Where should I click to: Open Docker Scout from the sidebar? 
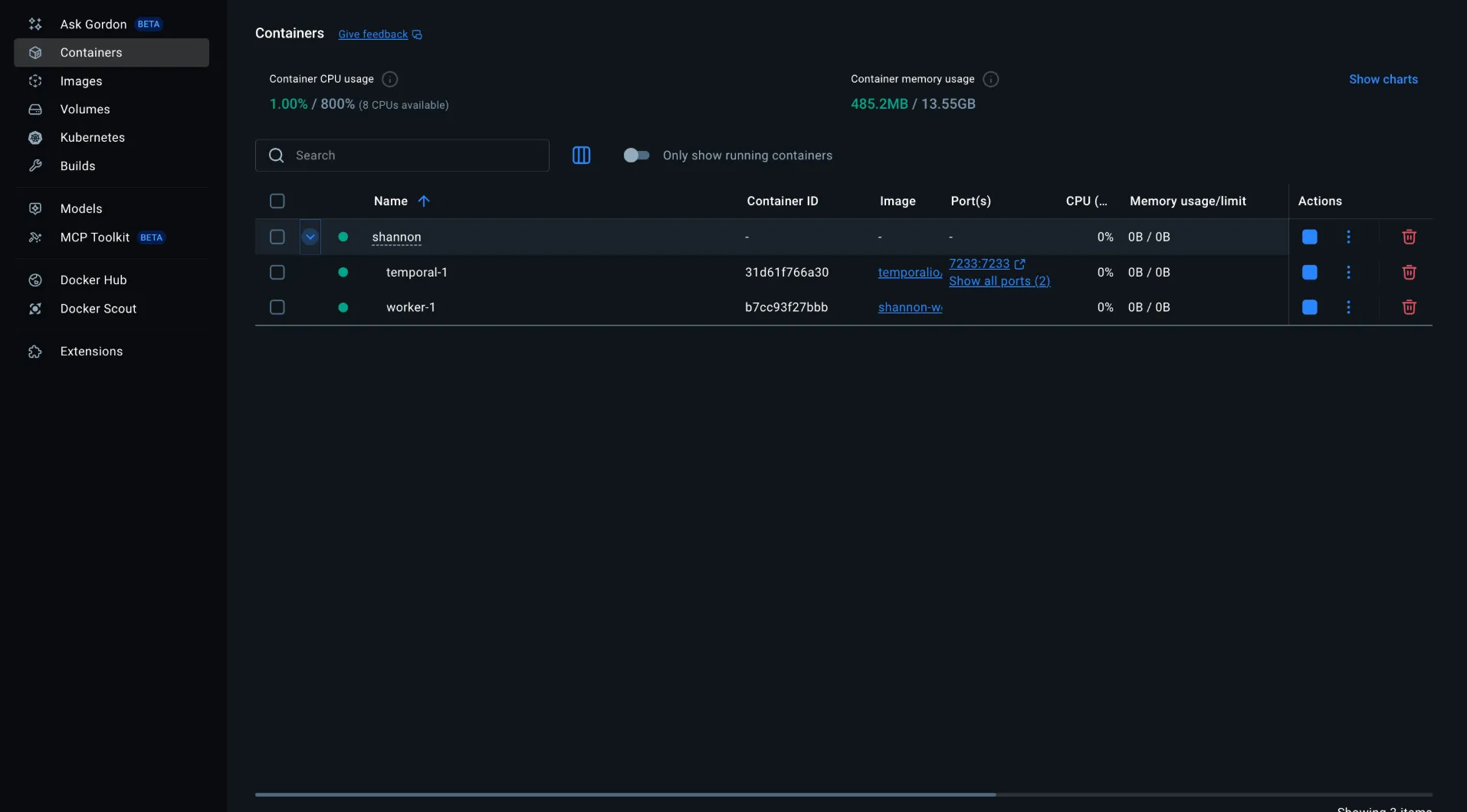[97, 309]
